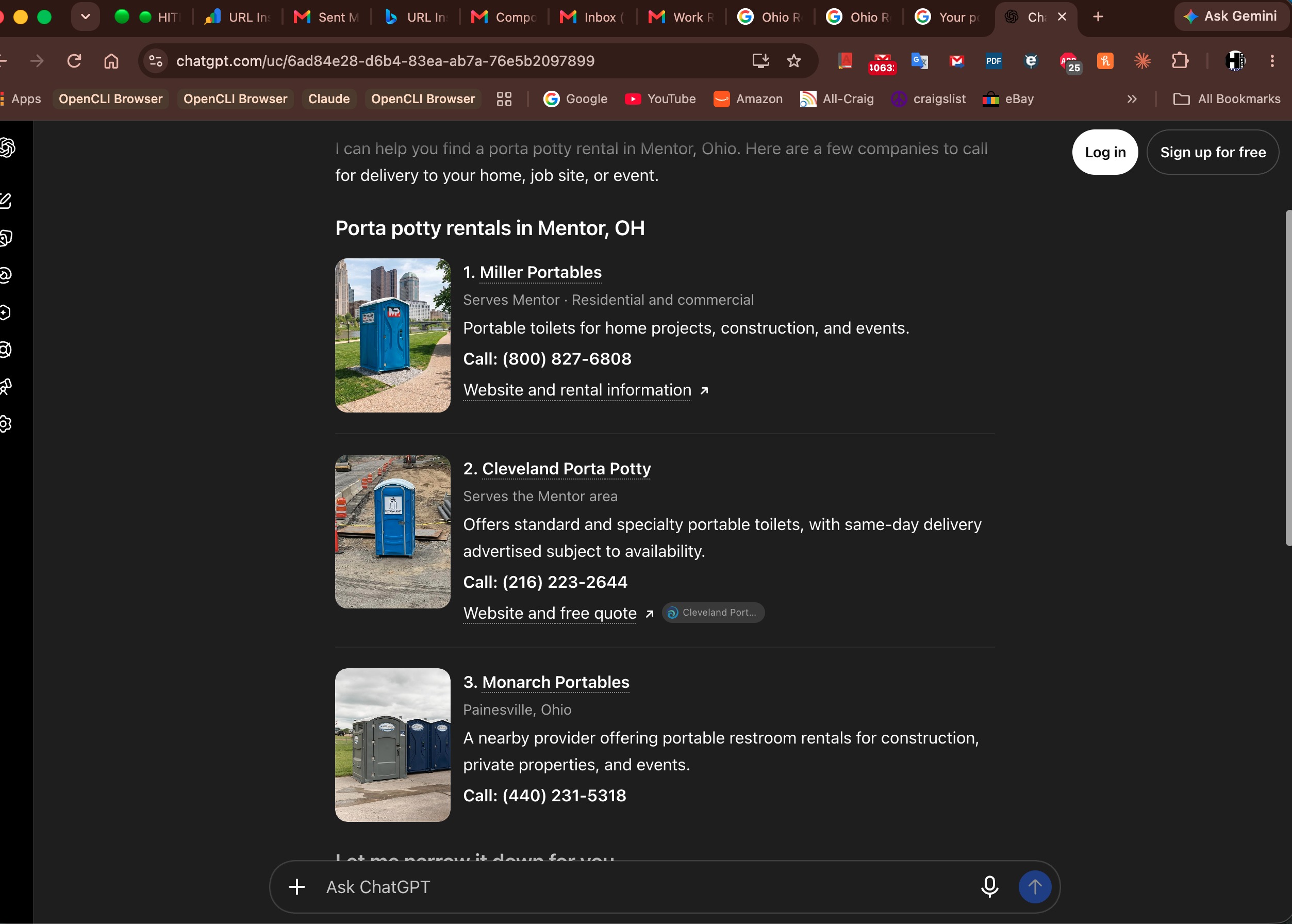The height and width of the screenshot is (924, 1292).
Task: Start a new chat with the pencil icon
Action: click(x=6, y=200)
